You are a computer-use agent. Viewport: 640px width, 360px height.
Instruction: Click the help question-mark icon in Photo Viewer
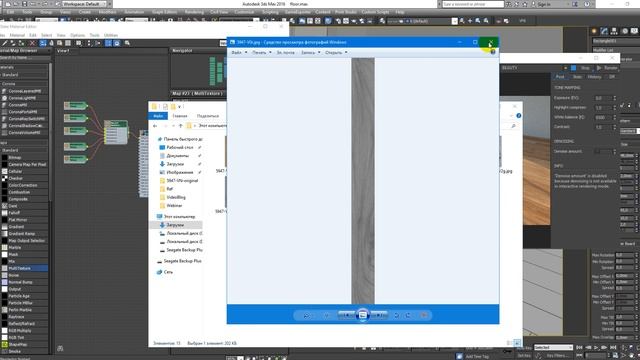tap(493, 52)
